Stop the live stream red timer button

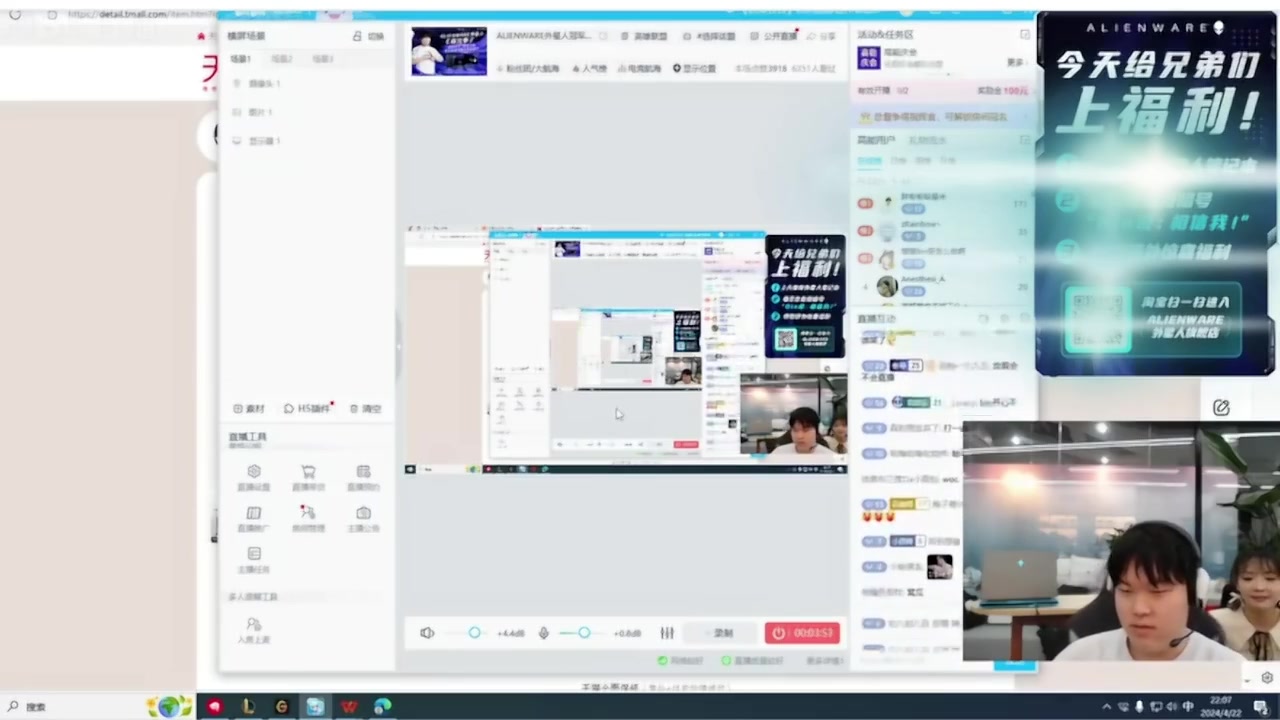click(x=802, y=633)
